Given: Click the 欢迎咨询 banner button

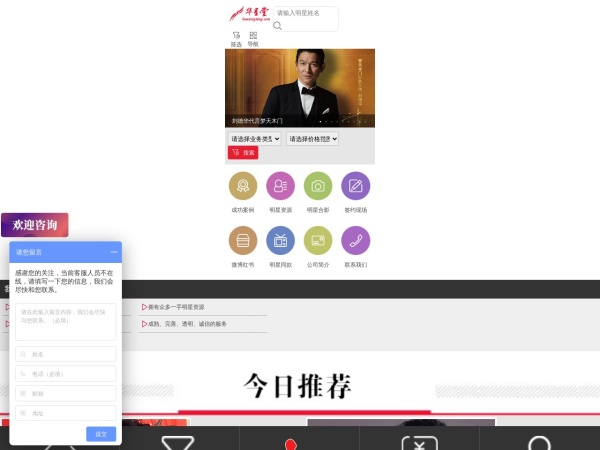Looking at the screenshot, I should pyautogui.click(x=35, y=225).
